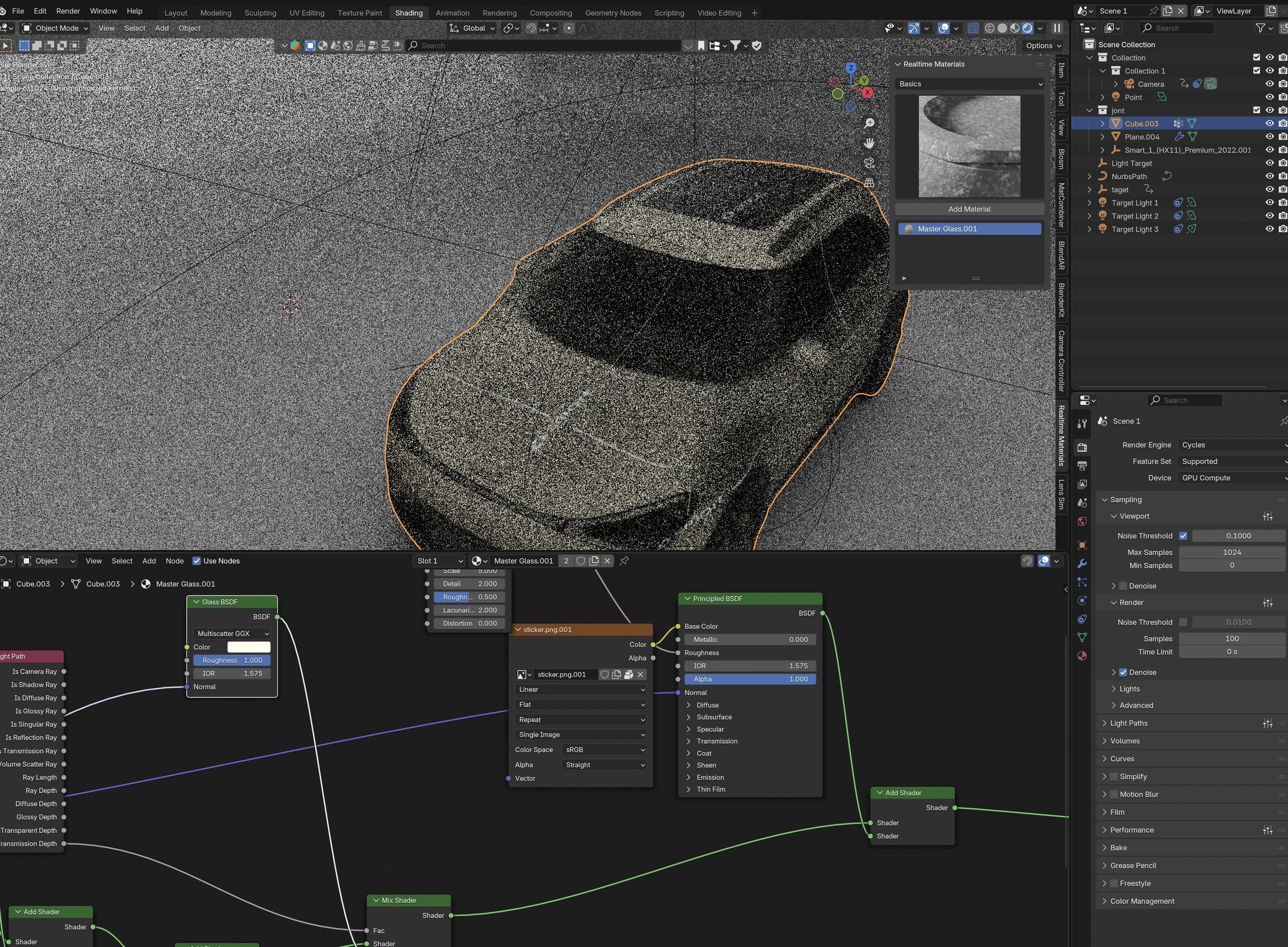Open the World properties tab

tap(1082, 522)
